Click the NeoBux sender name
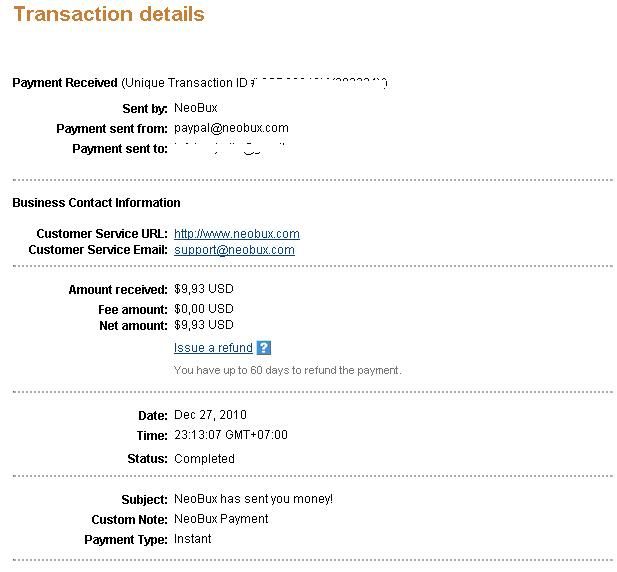Viewport: 617px width, 572px height. pyautogui.click(x=196, y=108)
